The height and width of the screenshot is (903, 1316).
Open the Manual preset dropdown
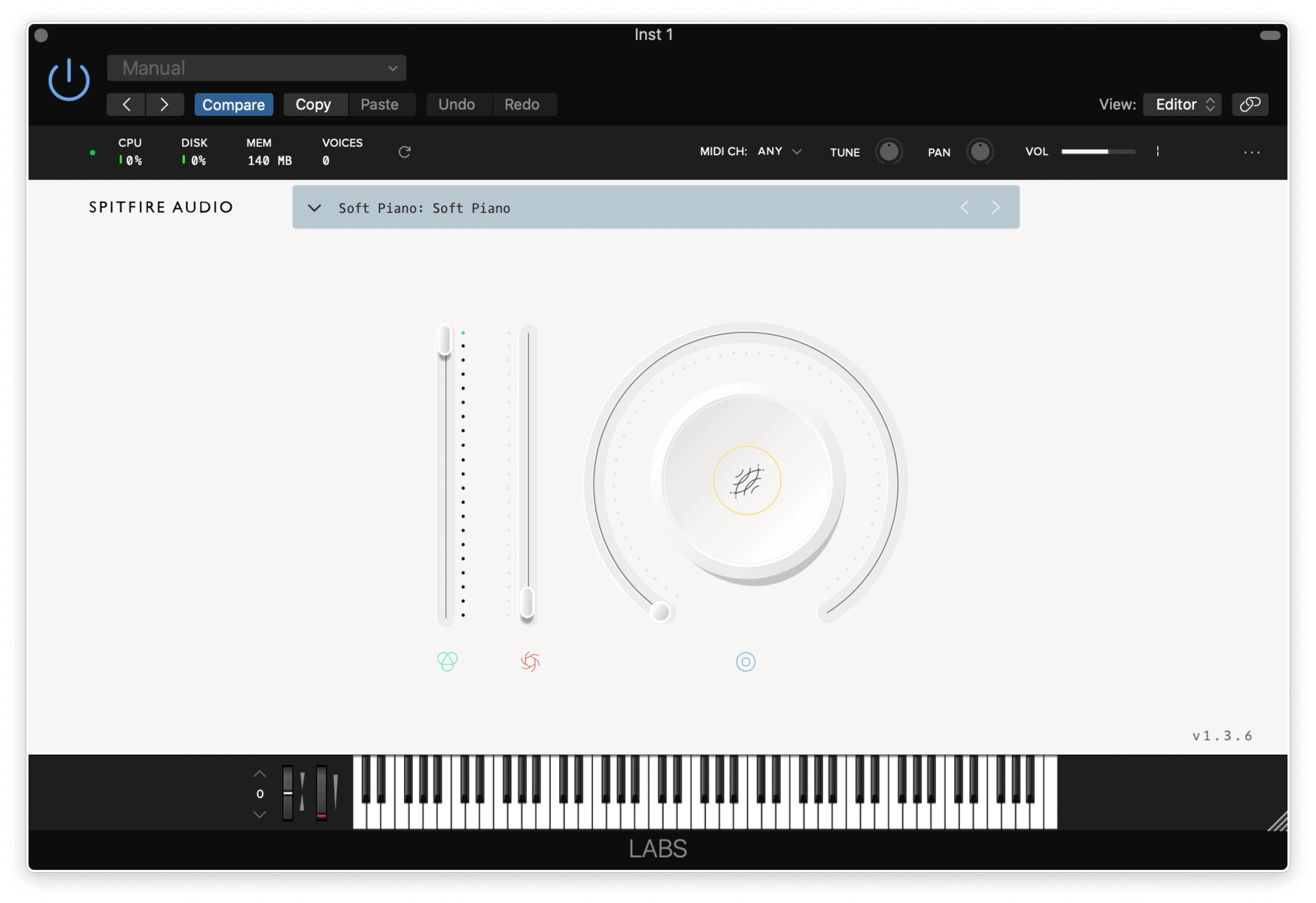point(257,68)
